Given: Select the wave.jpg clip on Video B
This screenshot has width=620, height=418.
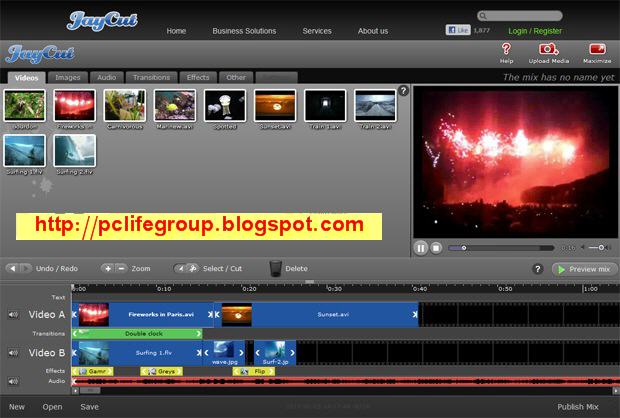Looking at the screenshot, I should pyautogui.click(x=224, y=353).
